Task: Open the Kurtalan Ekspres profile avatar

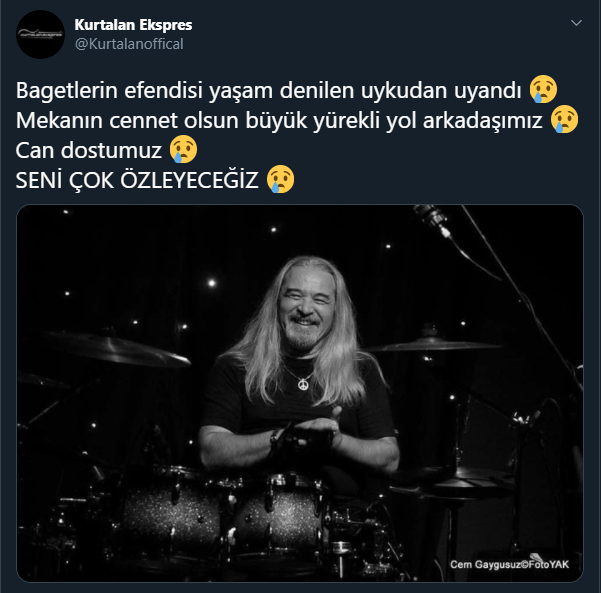Action: 40,34
